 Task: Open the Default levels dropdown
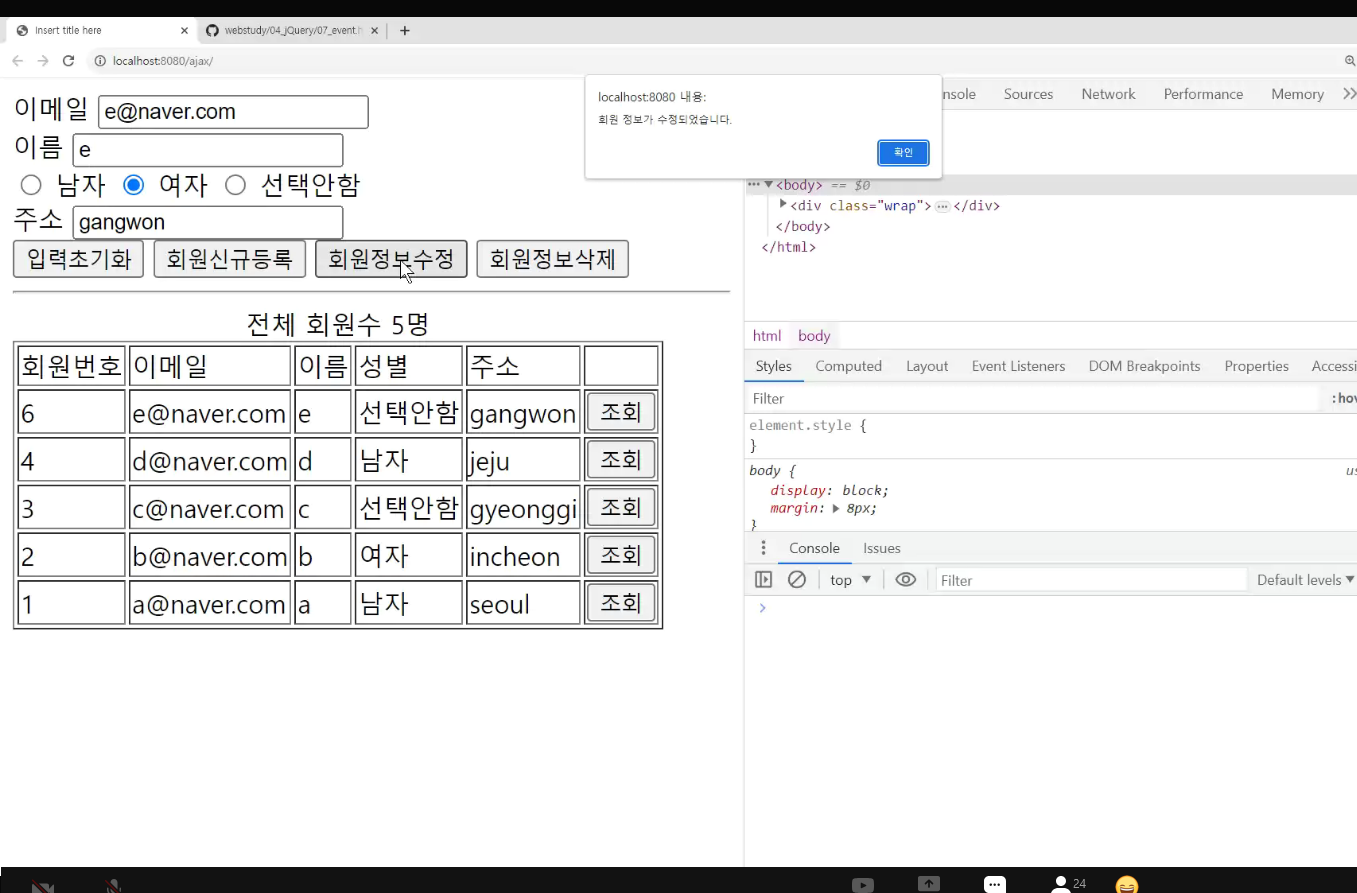tap(1306, 580)
